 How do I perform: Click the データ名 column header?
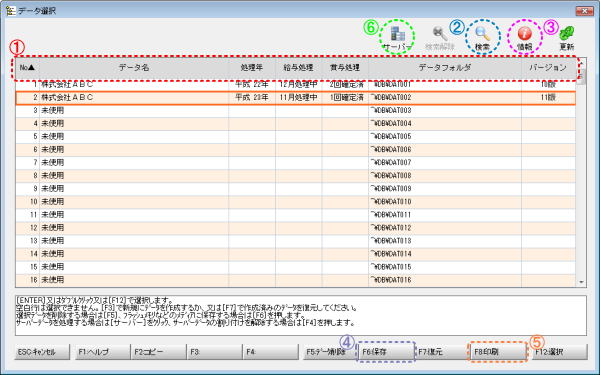point(134,68)
